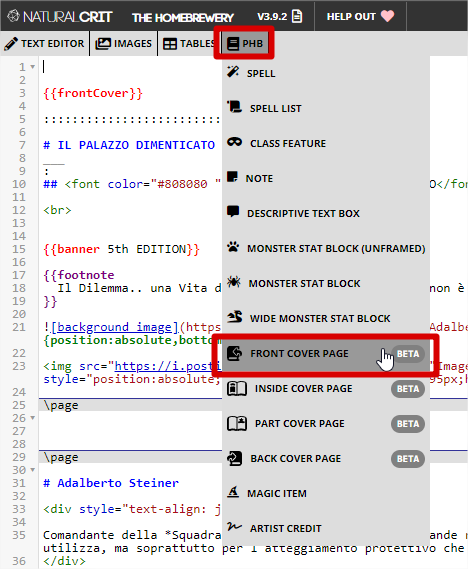Collapse the fold arrow at line 1
This screenshot has width=468, height=569.
pyautogui.click(x=33, y=67)
